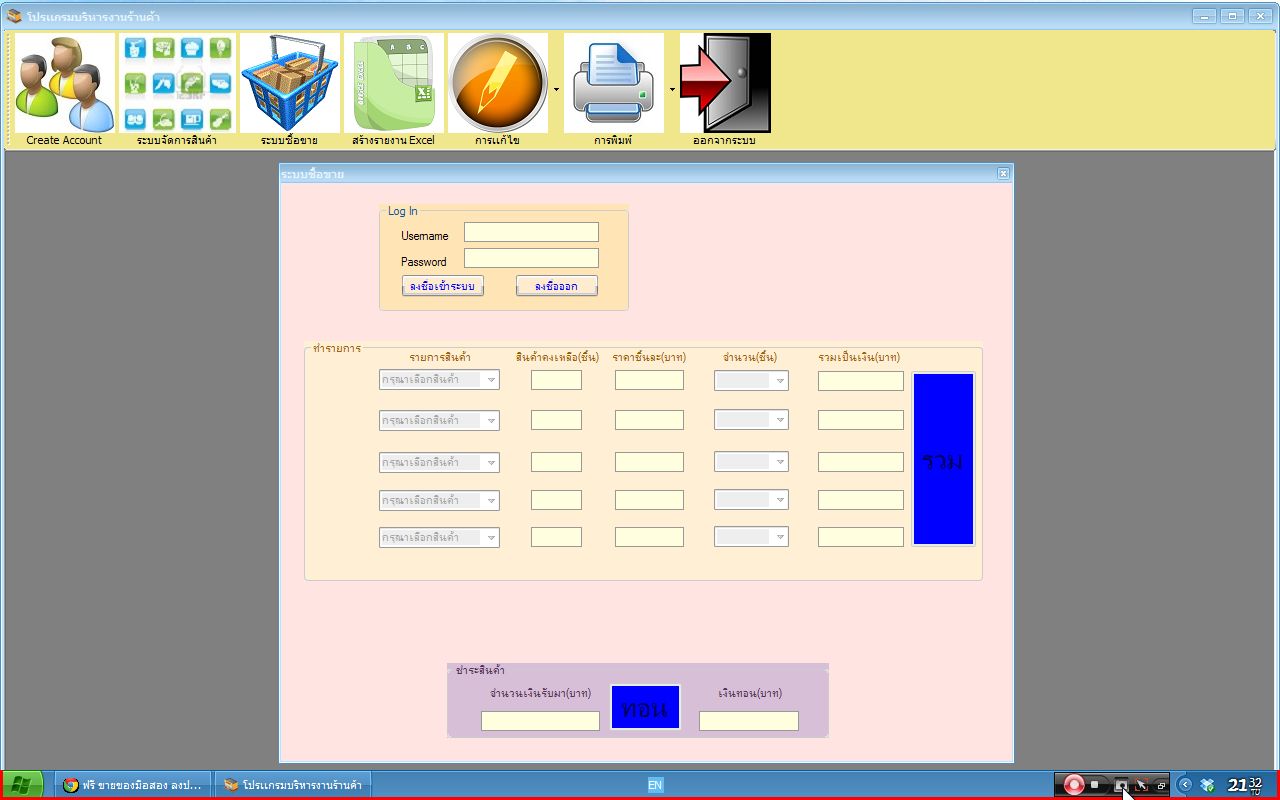Screen dimensions: 1280x800
Task: Show hidden system tray icons
Action: (x=1185, y=785)
